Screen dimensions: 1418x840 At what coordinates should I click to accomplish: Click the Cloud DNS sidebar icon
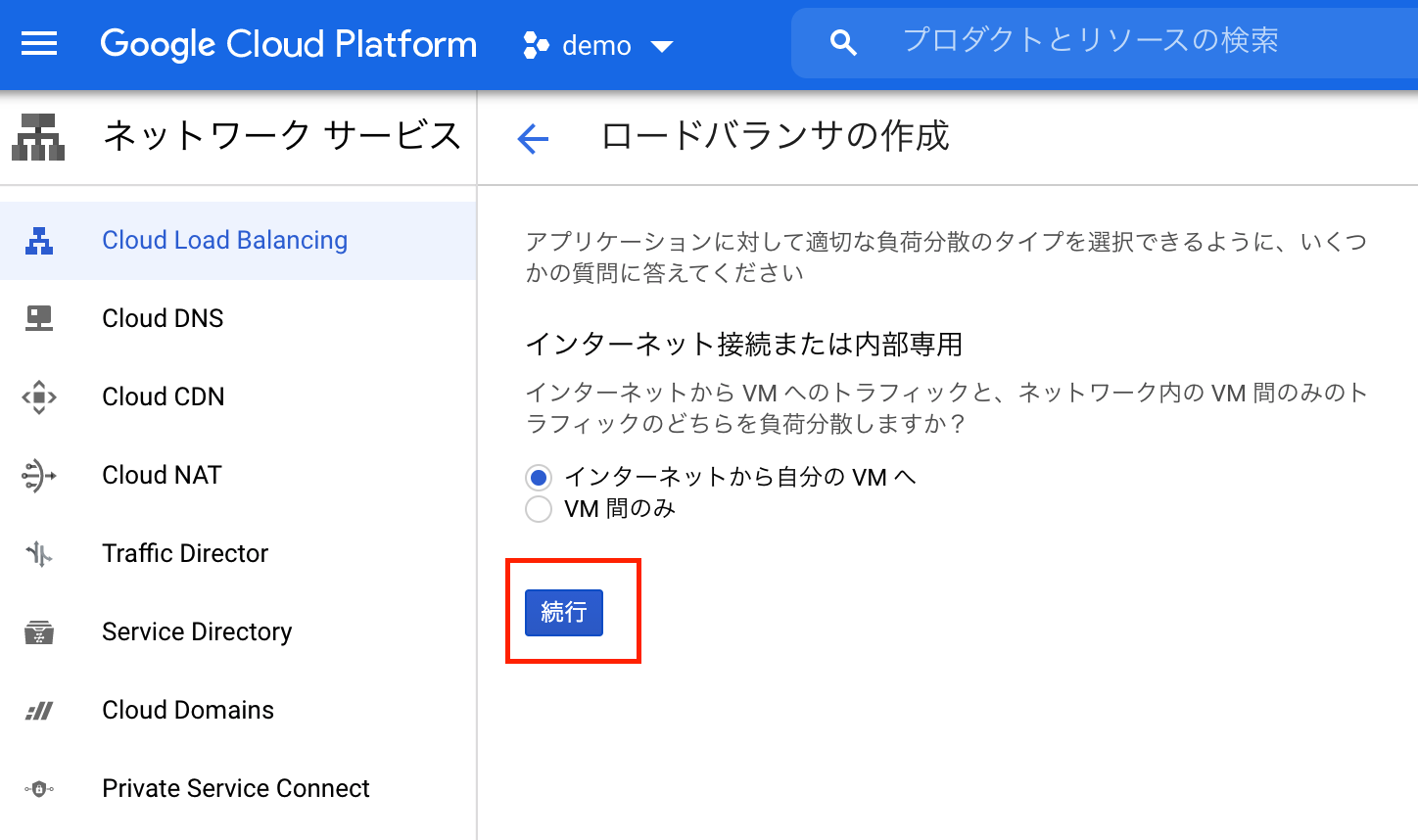point(39,318)
